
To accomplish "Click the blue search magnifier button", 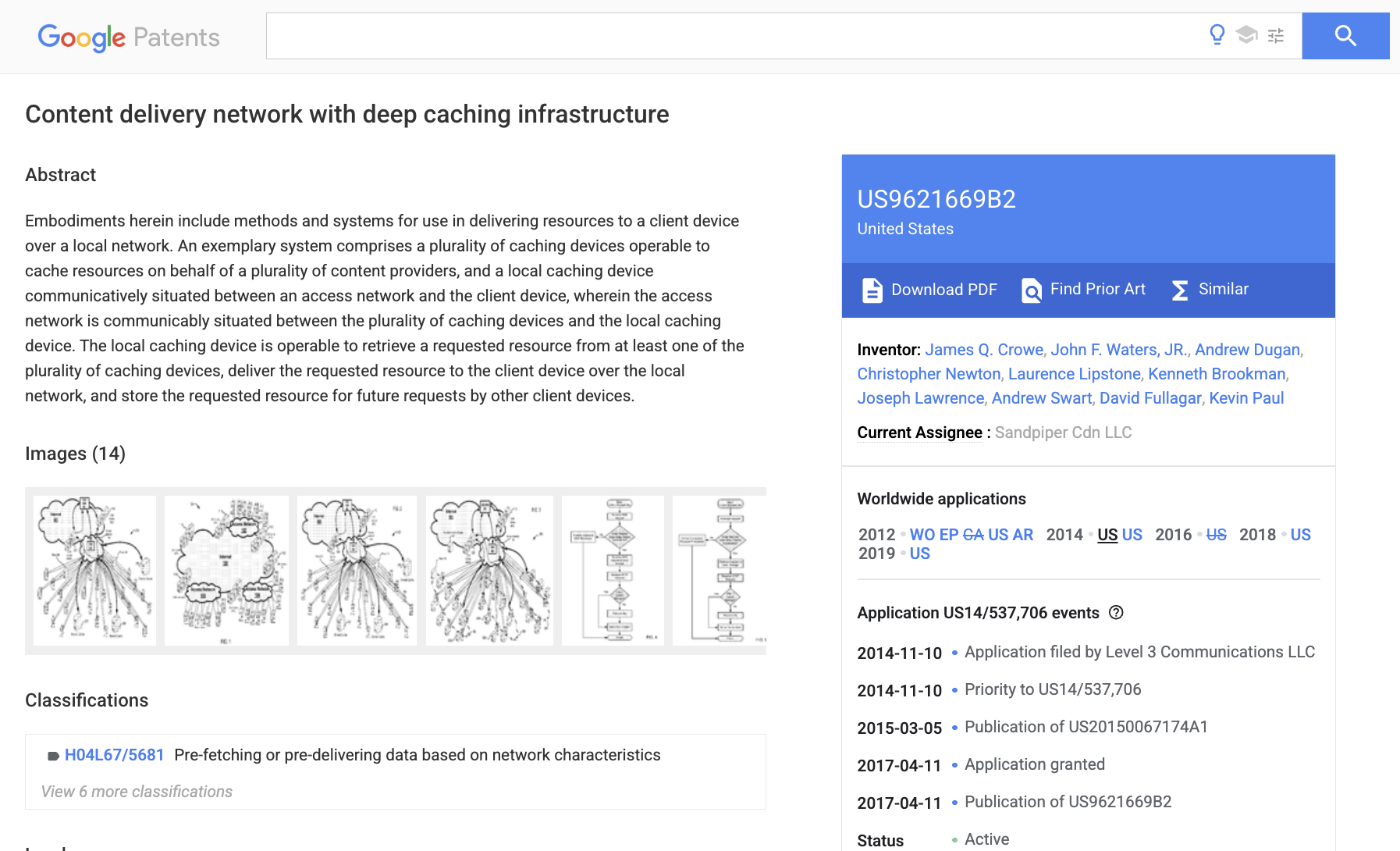I will [1345, 36].
